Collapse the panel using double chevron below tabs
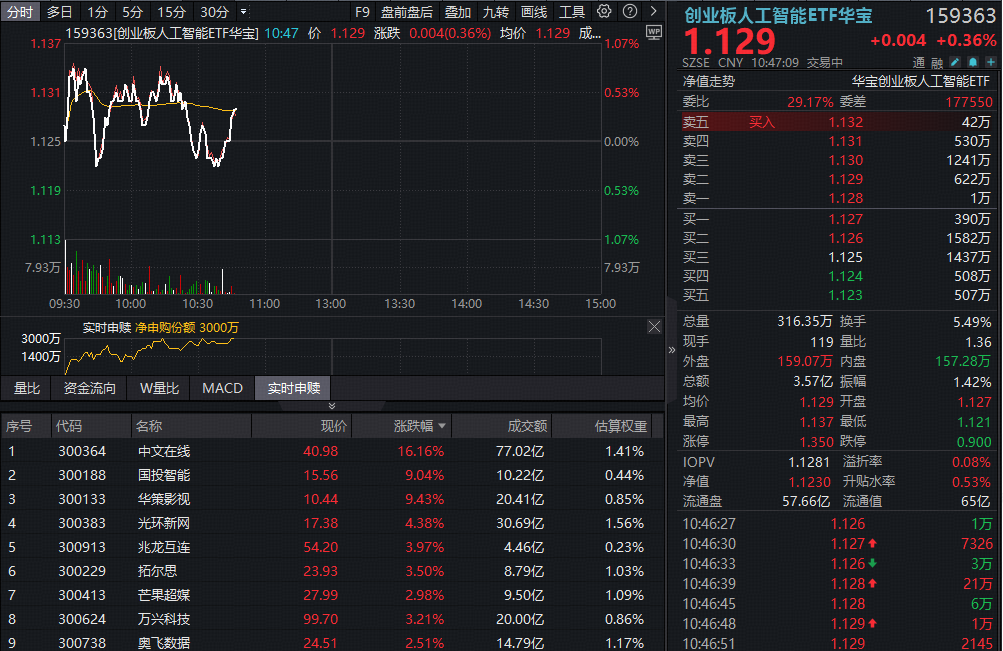This screenshot has height=651, width=1003. (x=332, y=406)
